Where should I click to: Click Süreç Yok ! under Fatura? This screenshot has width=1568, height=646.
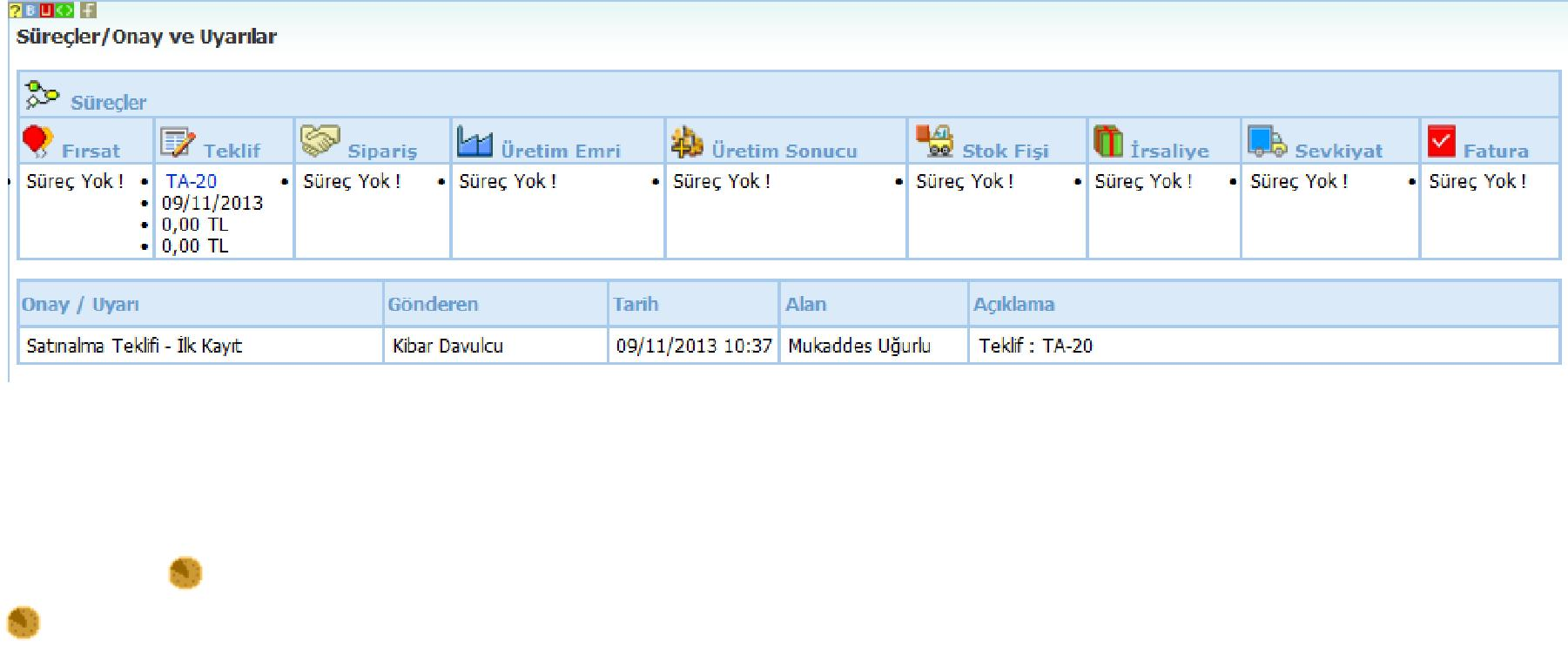pyautogui.click(x=1477, y=181)
